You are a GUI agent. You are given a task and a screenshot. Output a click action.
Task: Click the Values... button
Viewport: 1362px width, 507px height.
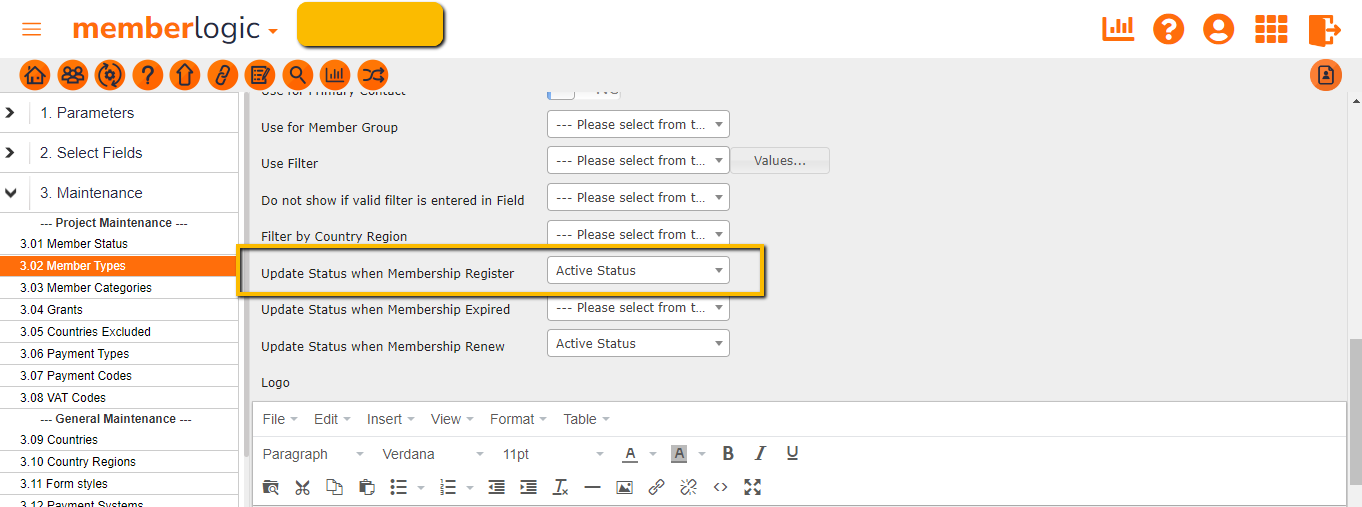point(780,161)
